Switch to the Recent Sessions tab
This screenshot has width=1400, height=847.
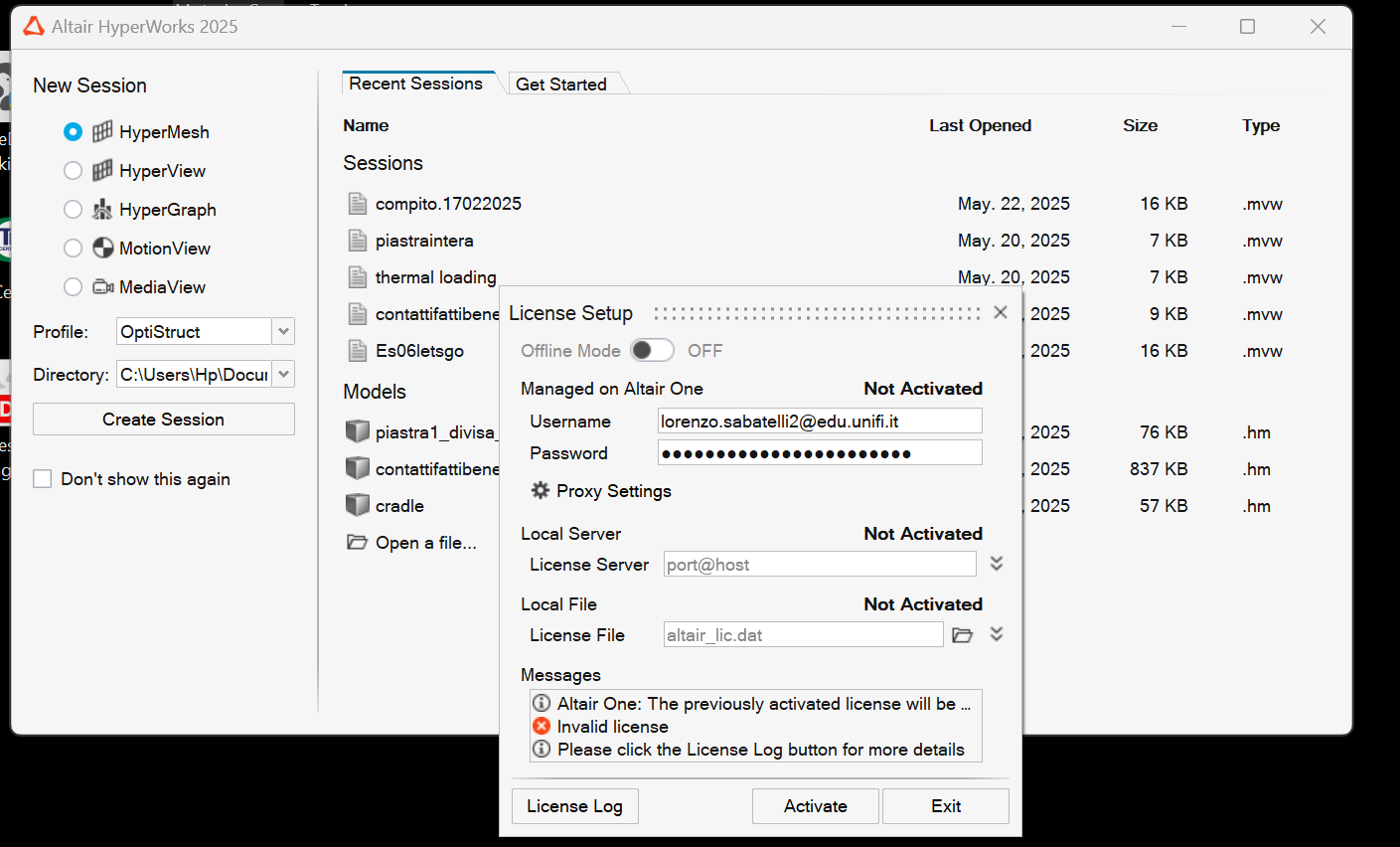pyautogui.click(x=416, y=84)
